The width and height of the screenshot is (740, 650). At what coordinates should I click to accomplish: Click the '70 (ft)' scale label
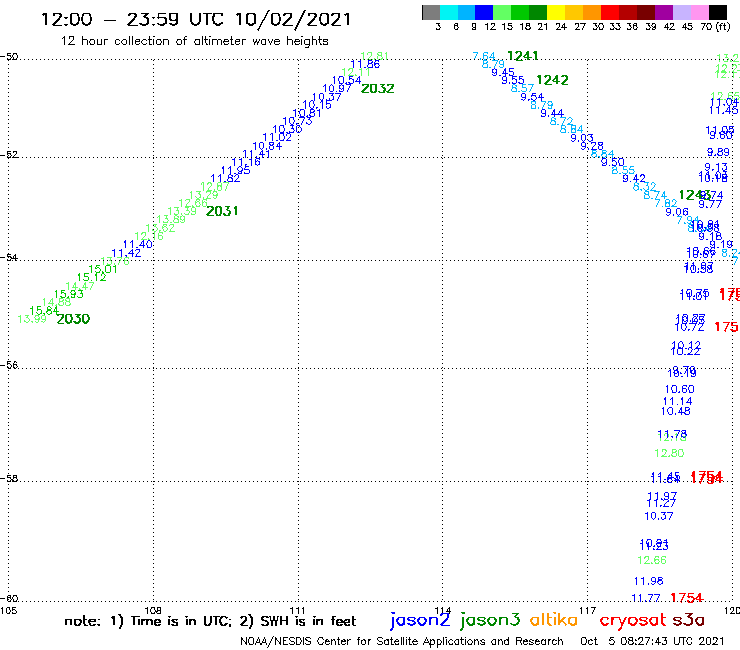pyautogui.click(x=715, y=27)
